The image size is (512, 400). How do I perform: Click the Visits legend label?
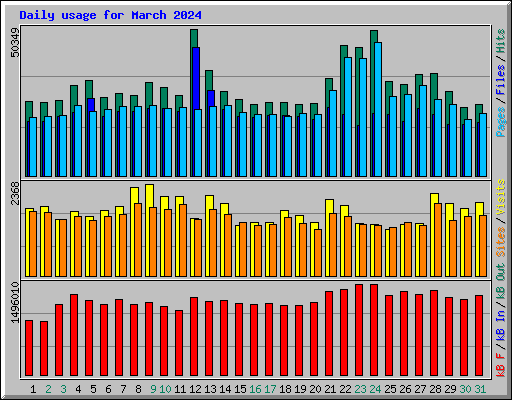pos(501,197)
